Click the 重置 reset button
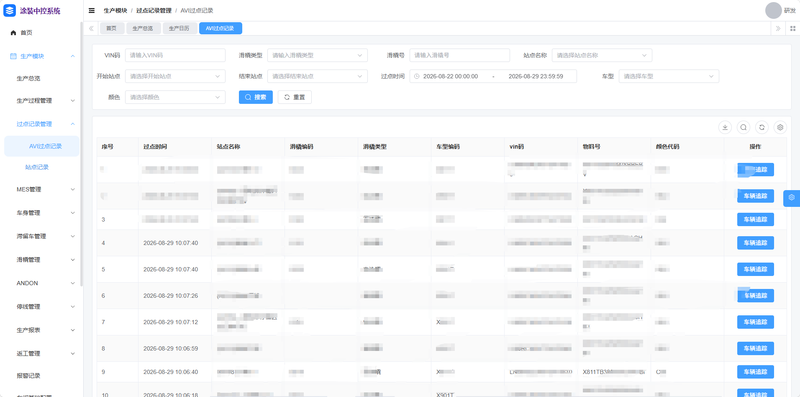 [x=294, y=97]
